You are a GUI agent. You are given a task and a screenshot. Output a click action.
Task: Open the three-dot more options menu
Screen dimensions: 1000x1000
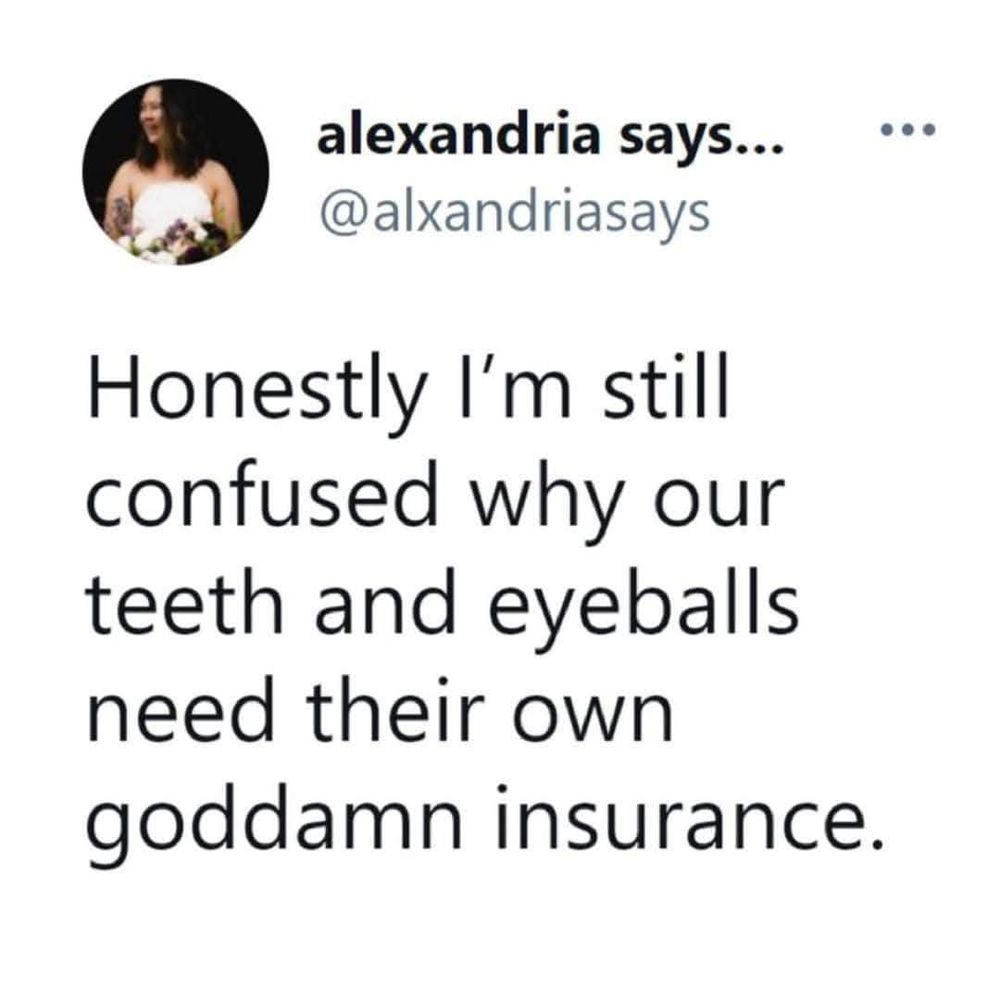click(x=908, y=130)
